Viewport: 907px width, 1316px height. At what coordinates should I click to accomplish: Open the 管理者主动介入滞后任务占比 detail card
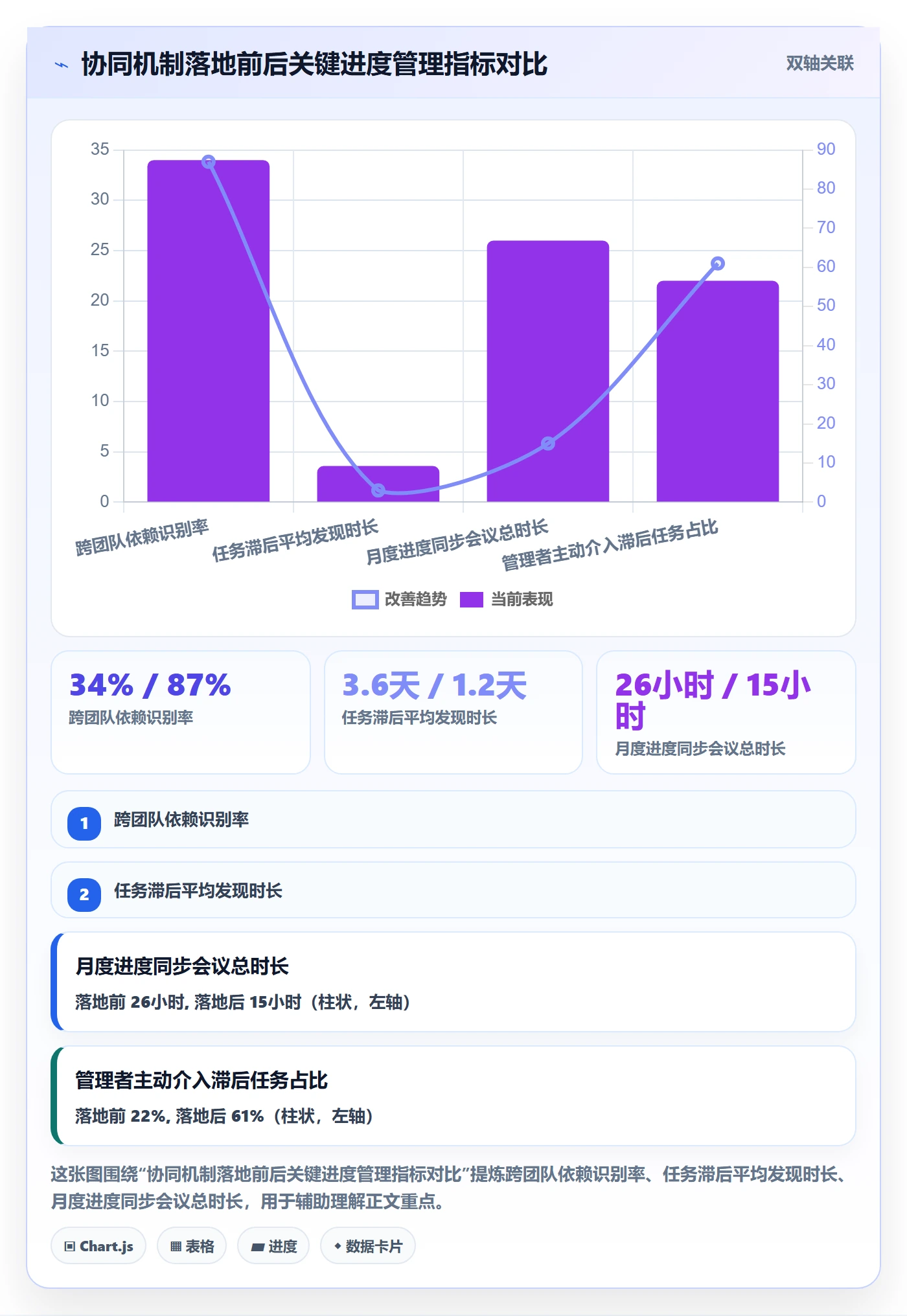454,1096
